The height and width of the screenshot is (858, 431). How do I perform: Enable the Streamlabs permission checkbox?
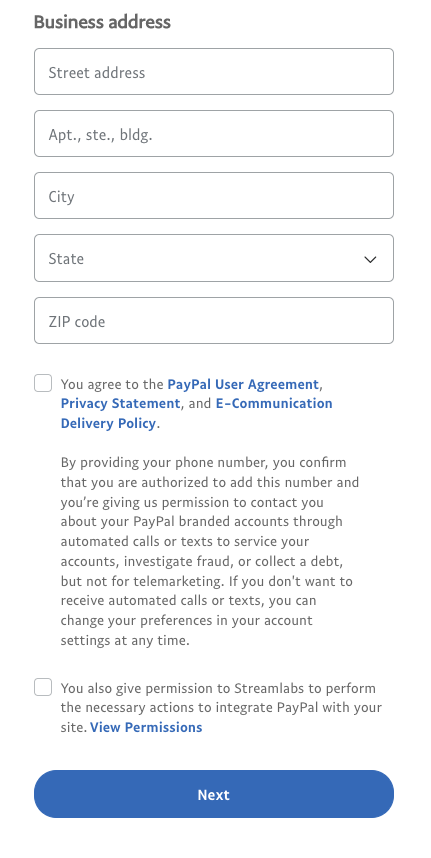(43, 687)
